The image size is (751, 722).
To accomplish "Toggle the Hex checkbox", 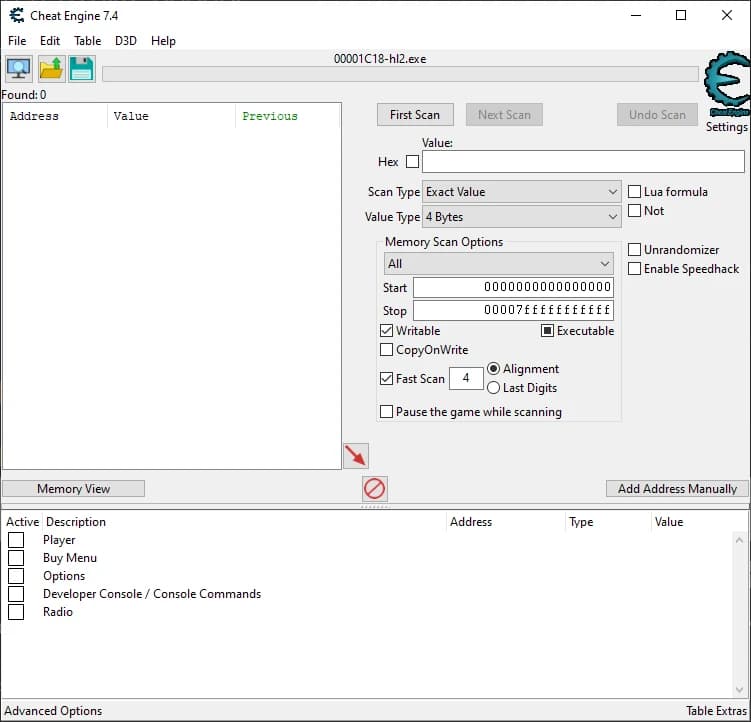I will click(412, 161).
